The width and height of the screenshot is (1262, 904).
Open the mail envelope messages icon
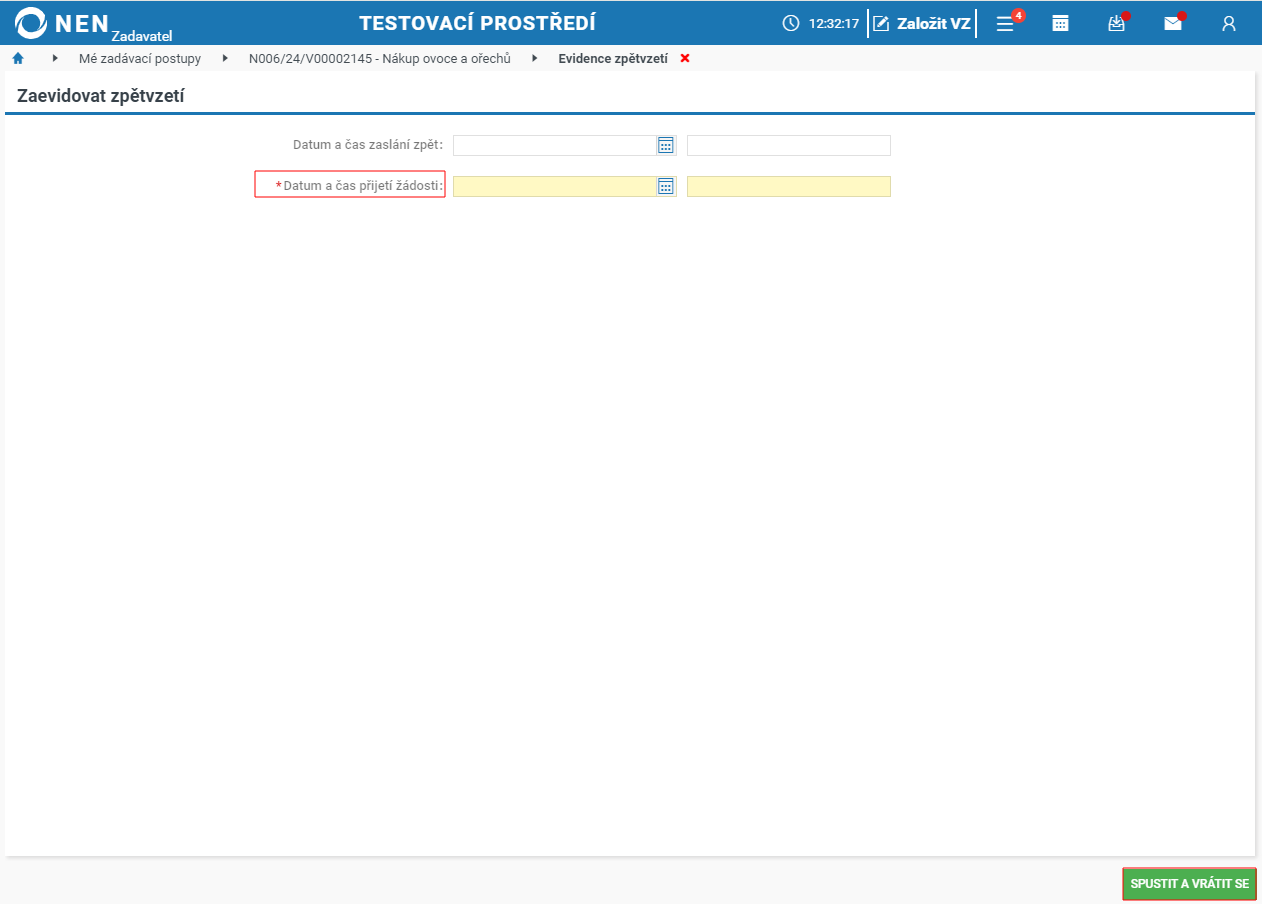tap(1173, 23)
